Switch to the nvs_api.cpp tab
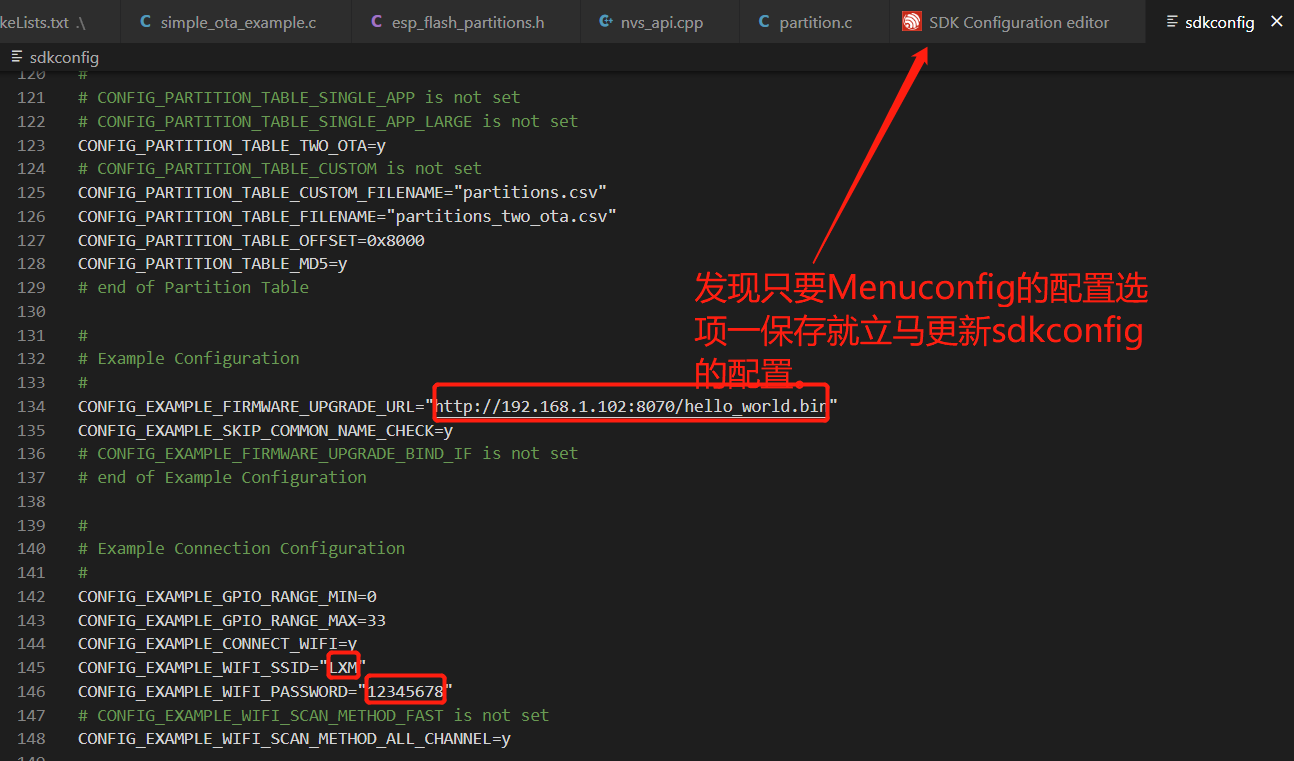 pyautogui.click(x=660, y=21)
